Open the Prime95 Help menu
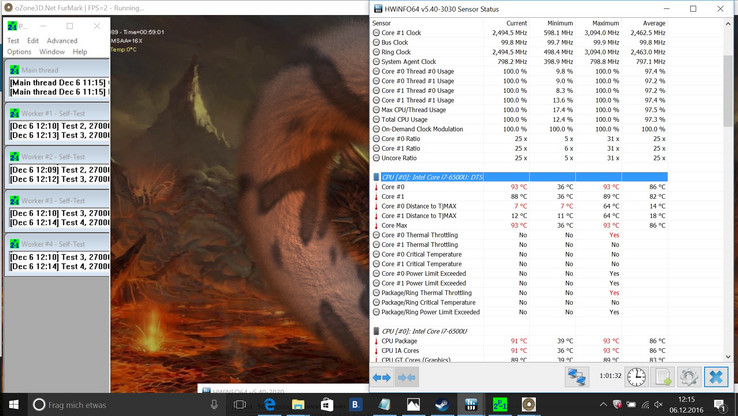 pos(80,52)
